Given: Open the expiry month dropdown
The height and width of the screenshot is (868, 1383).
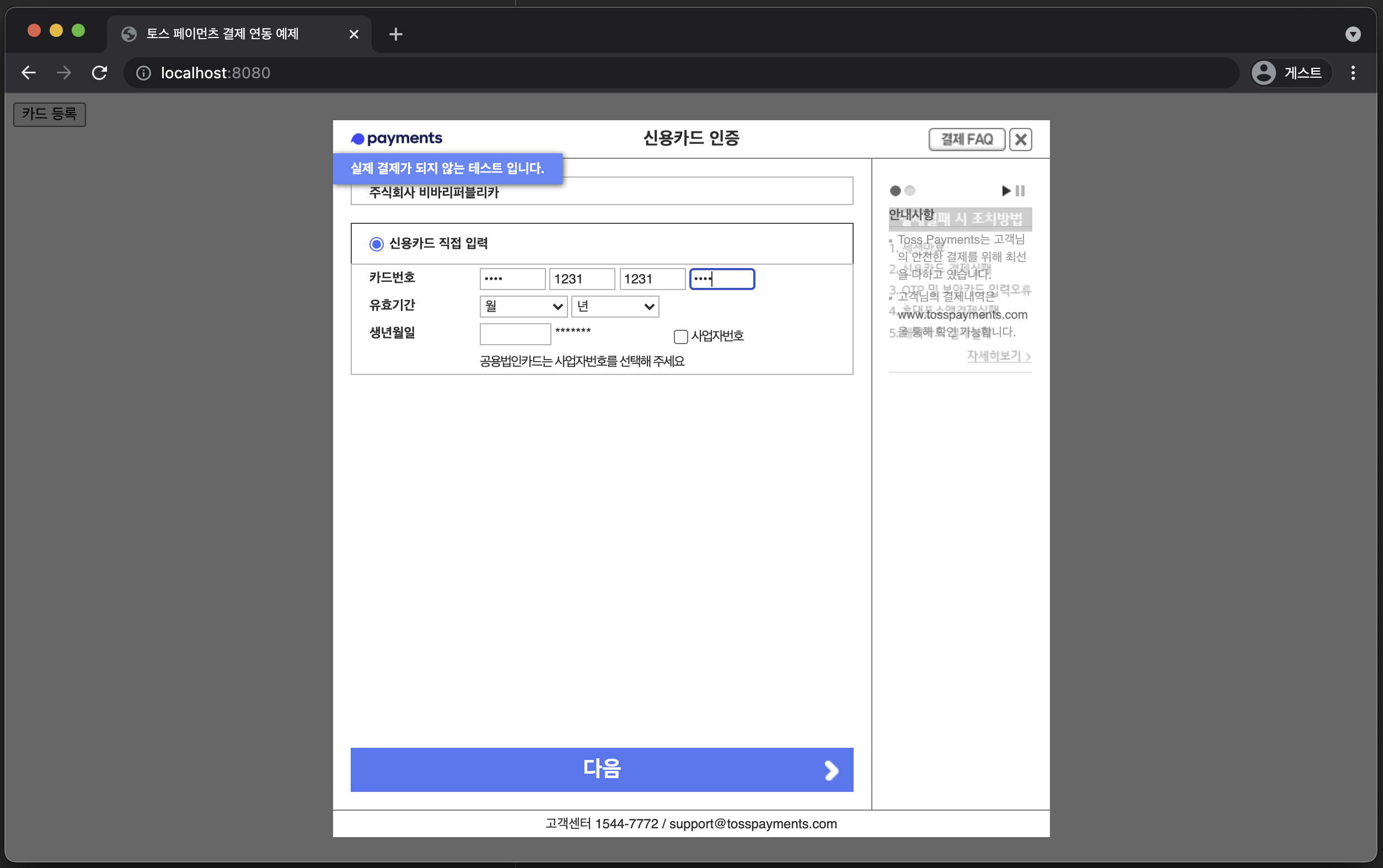Looking at the screenshot, I should pos(523,307).
